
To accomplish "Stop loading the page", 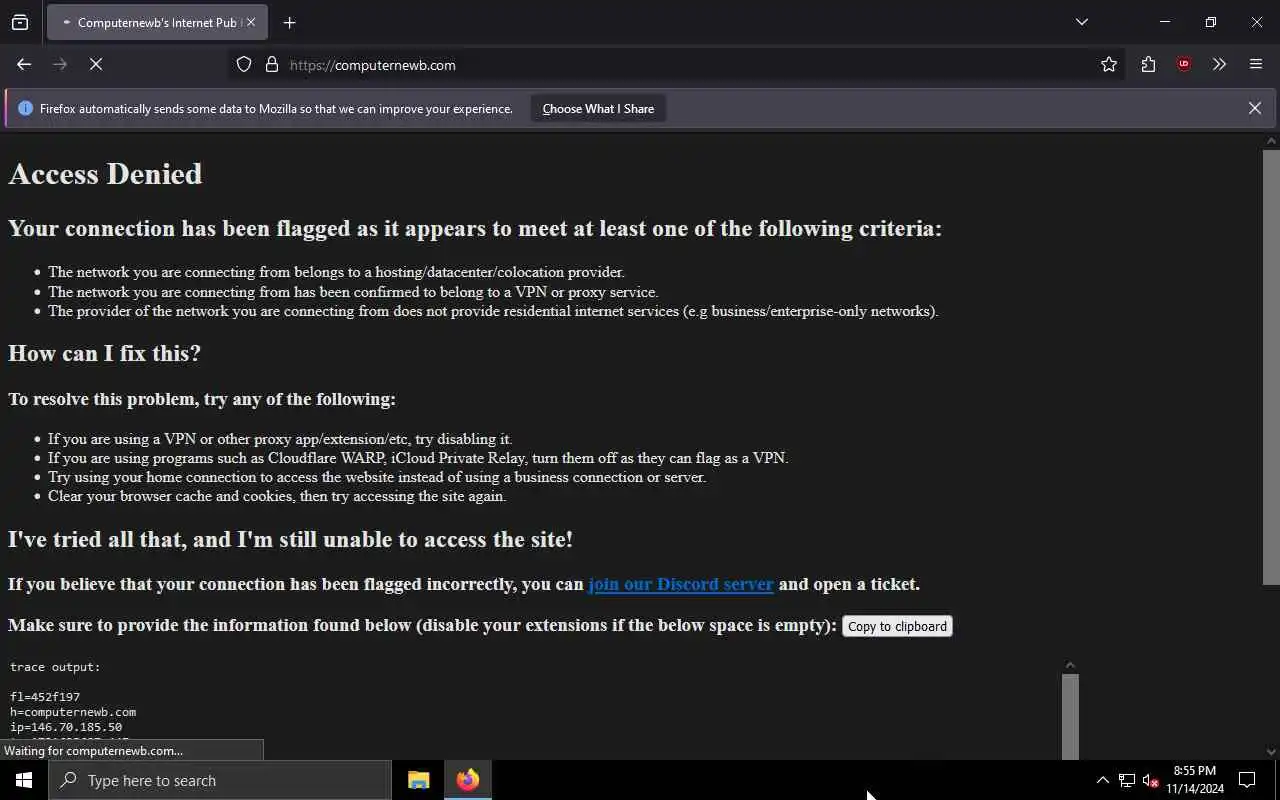I will click(x=96, y=64).
